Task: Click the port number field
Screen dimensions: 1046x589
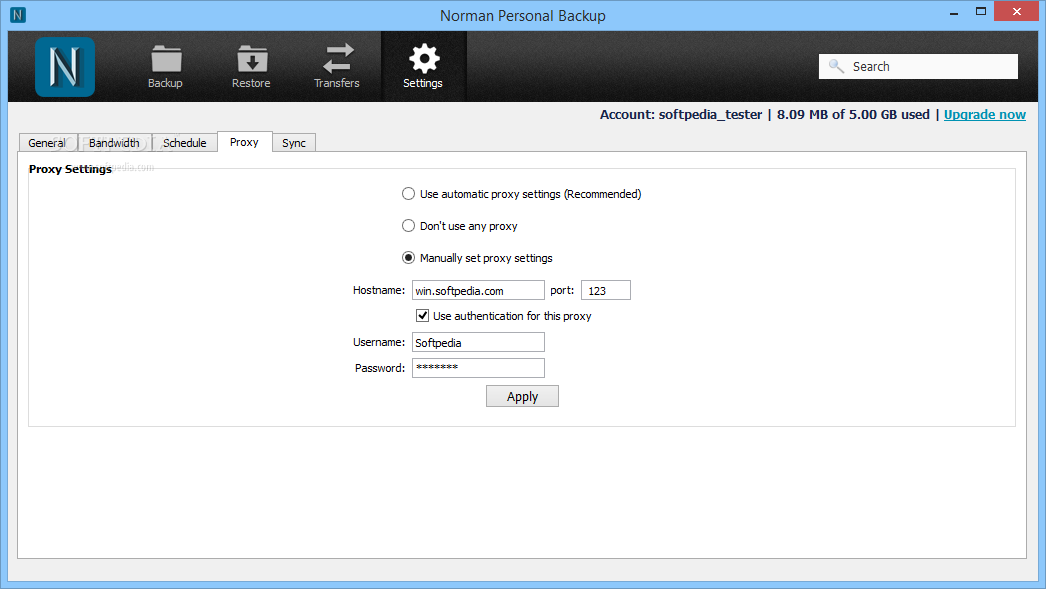Action: (x=606, y=290)
